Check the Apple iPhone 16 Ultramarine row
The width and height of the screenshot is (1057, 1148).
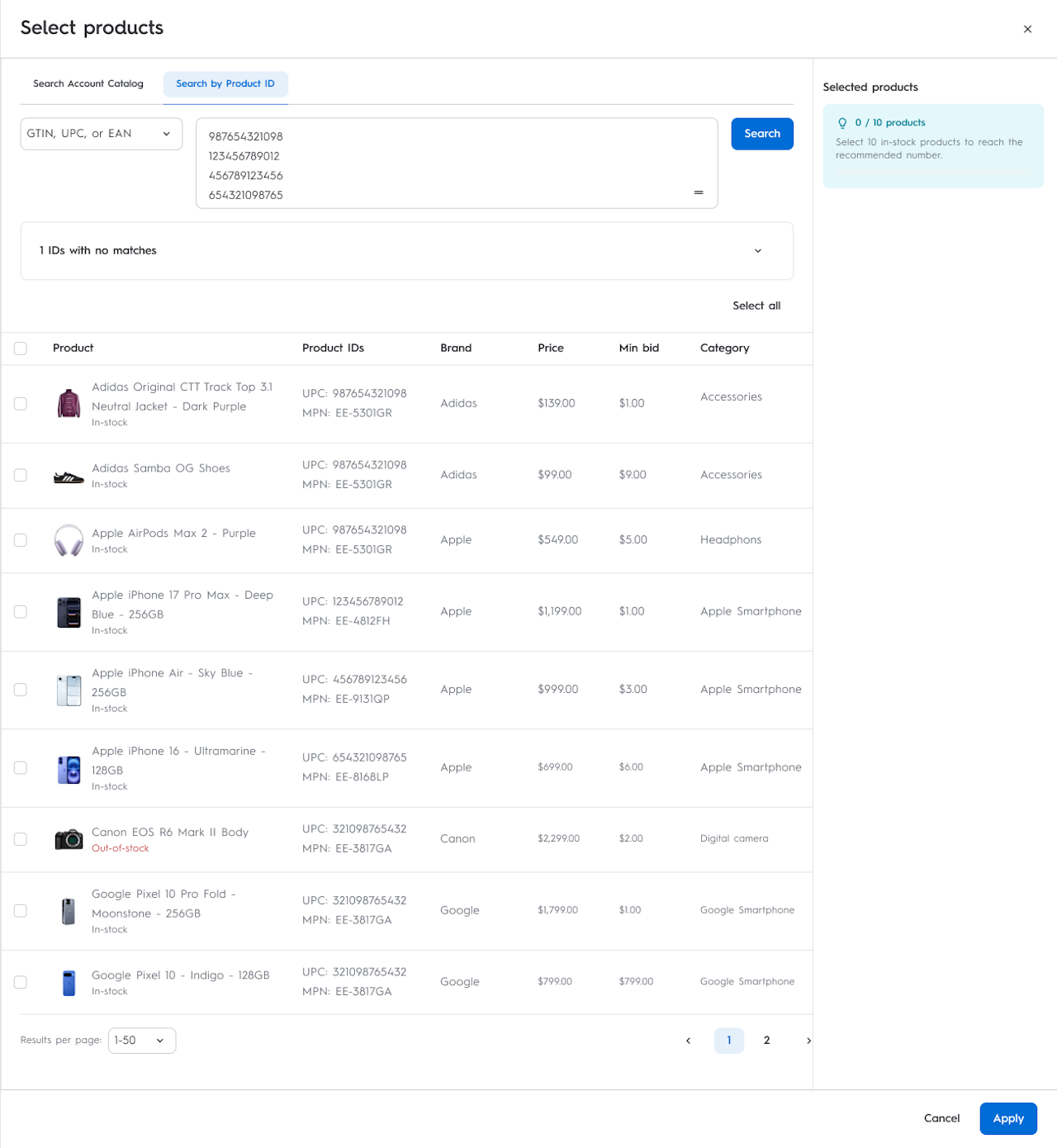coord(21,768)
